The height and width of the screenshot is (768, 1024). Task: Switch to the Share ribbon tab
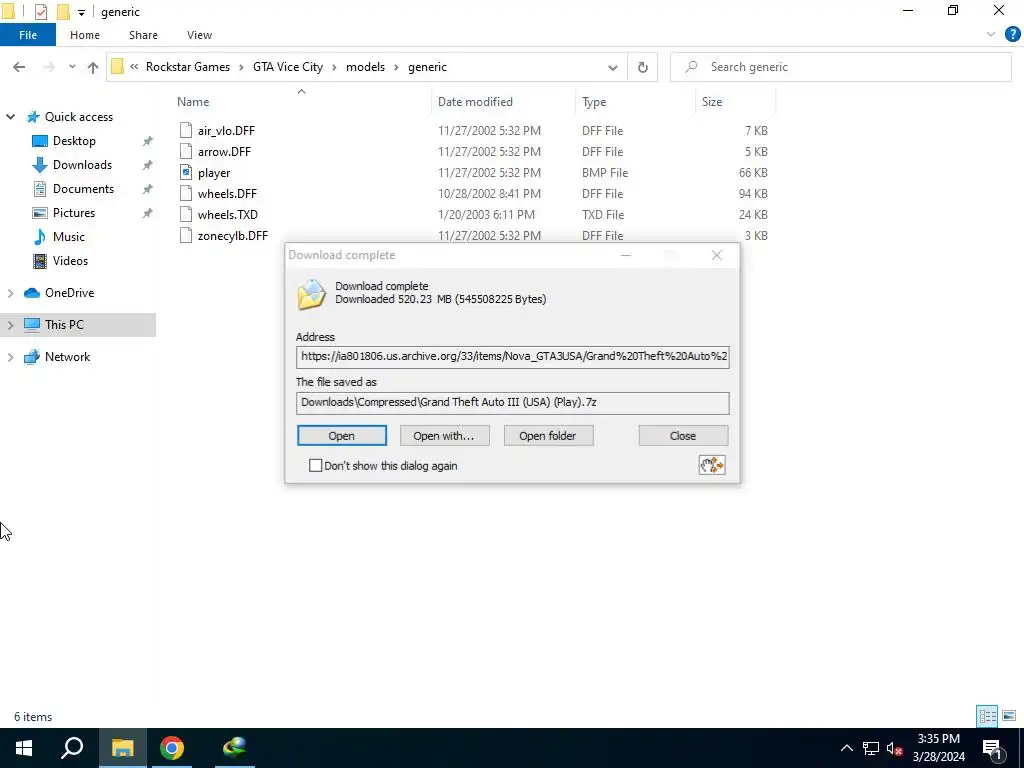(x=143, y=35)
